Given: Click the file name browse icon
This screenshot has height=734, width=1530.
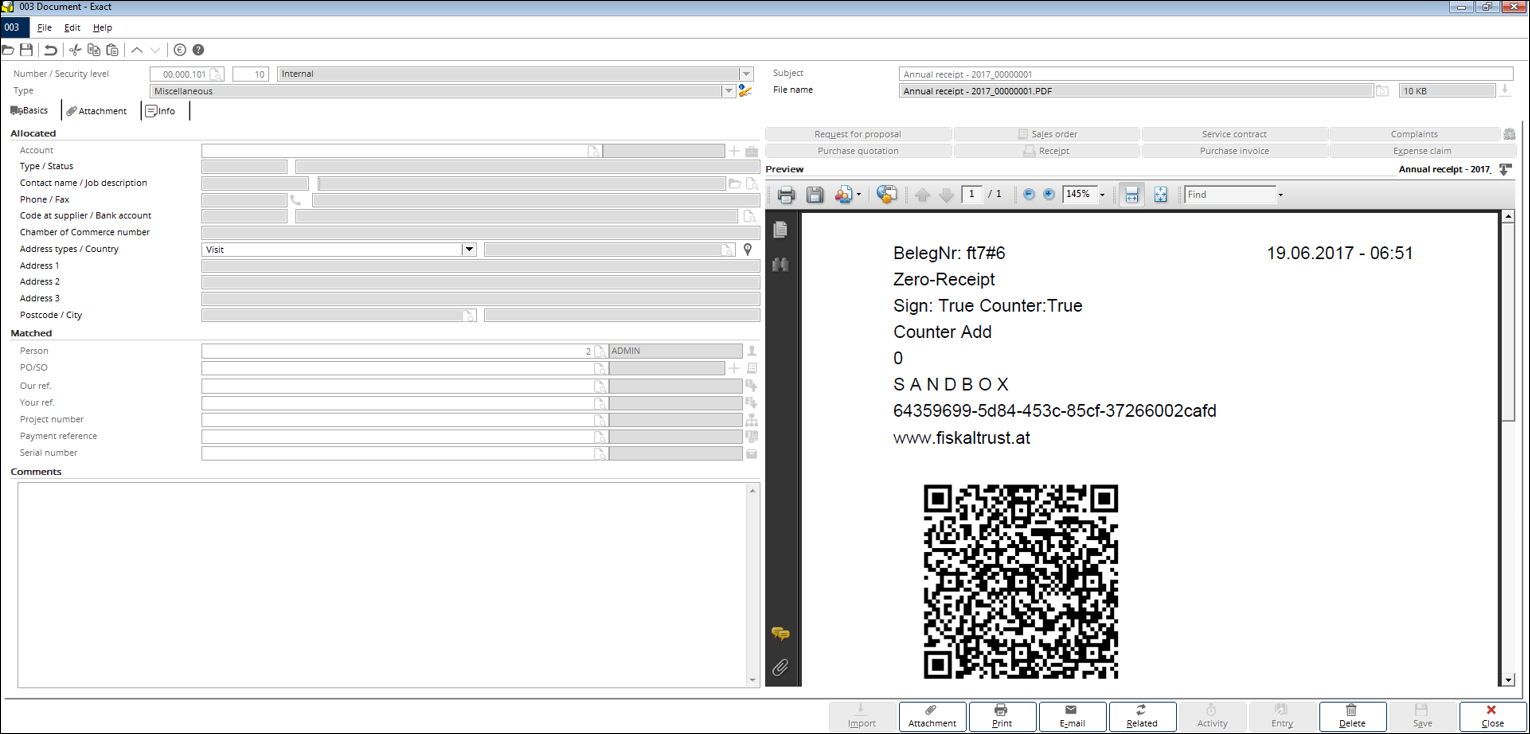Looking at the screenshot, I should click(1382, 91).
